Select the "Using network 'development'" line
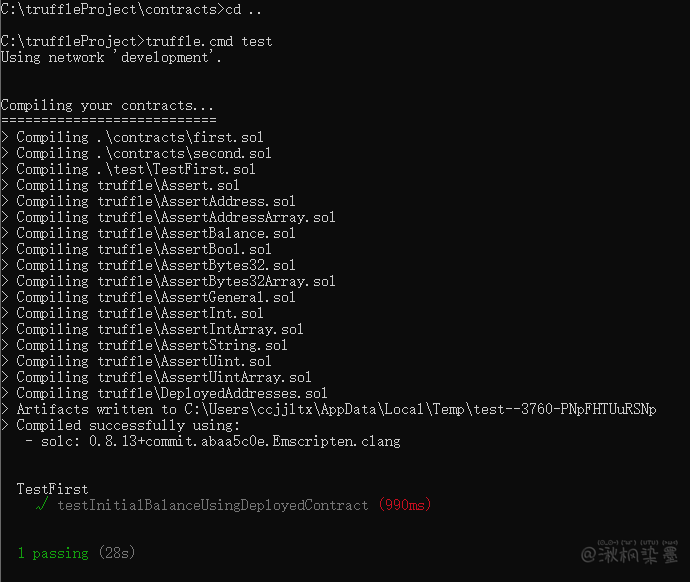This screenshot has width=690, height=582. pos(111,57)
